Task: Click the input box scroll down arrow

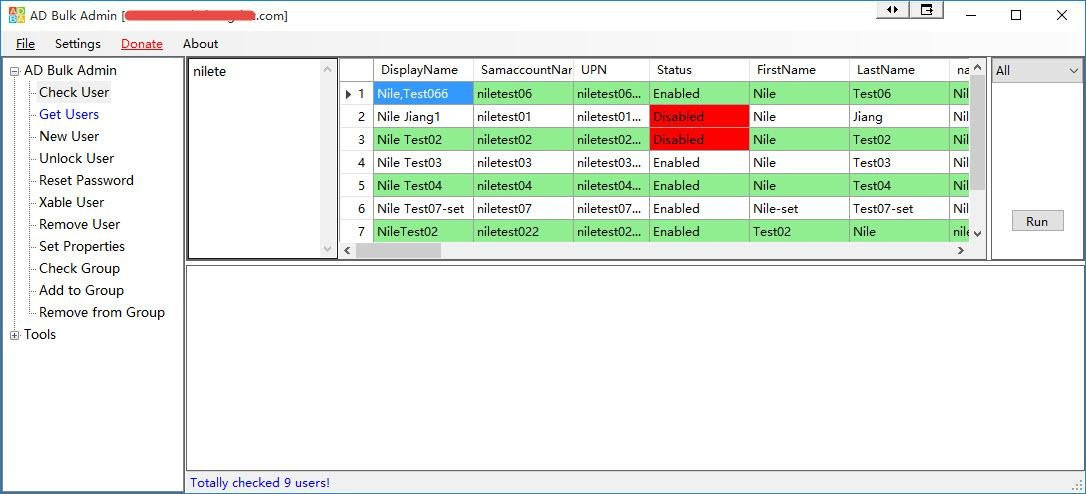Action: [328, 249]
